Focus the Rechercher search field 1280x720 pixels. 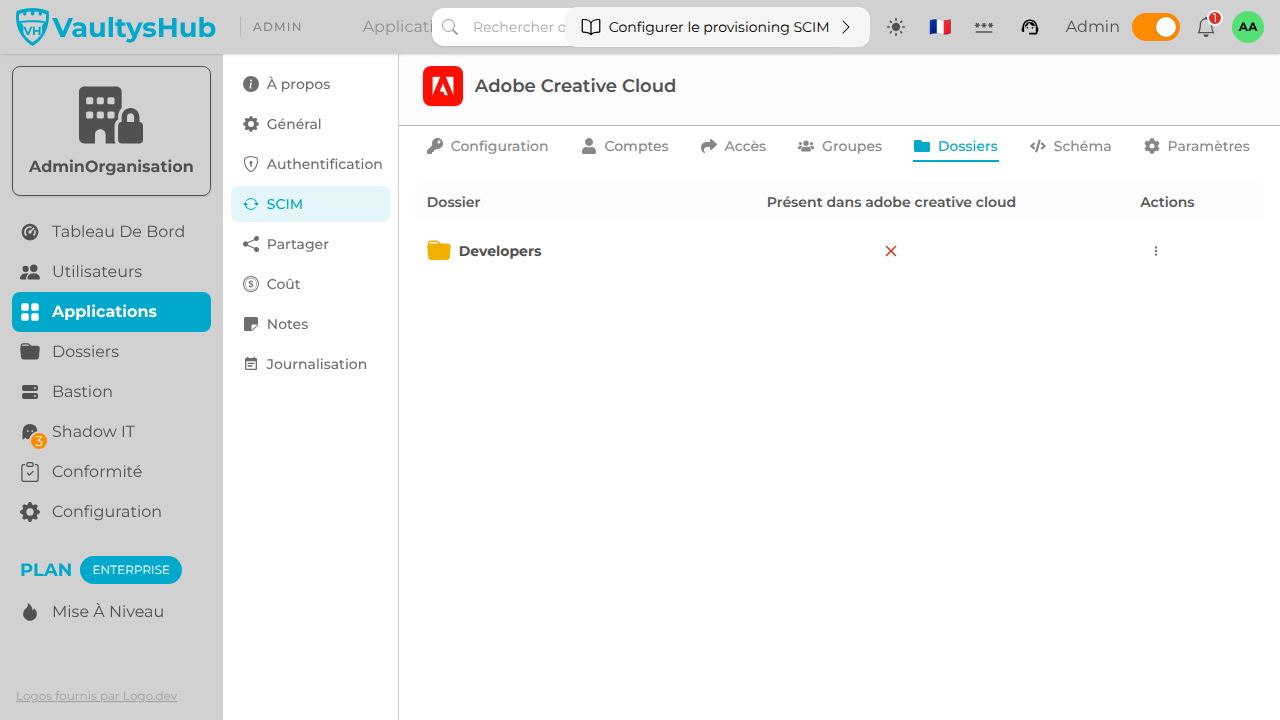coord(500,27)
